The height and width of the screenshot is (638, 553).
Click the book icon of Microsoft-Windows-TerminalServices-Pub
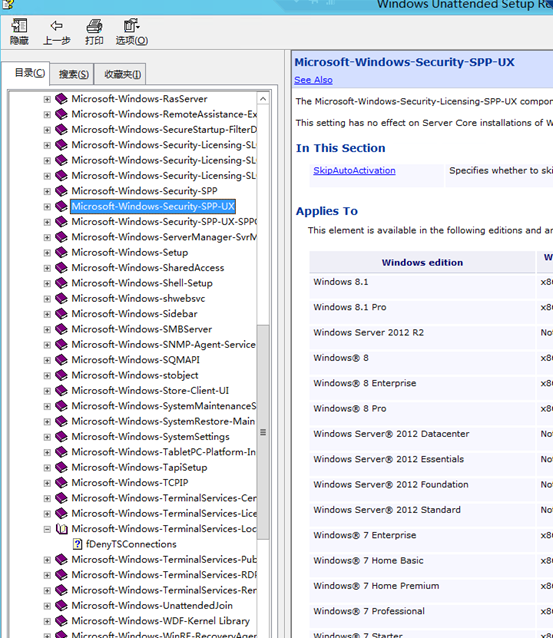pyautogui.click(x=61, y=559)
